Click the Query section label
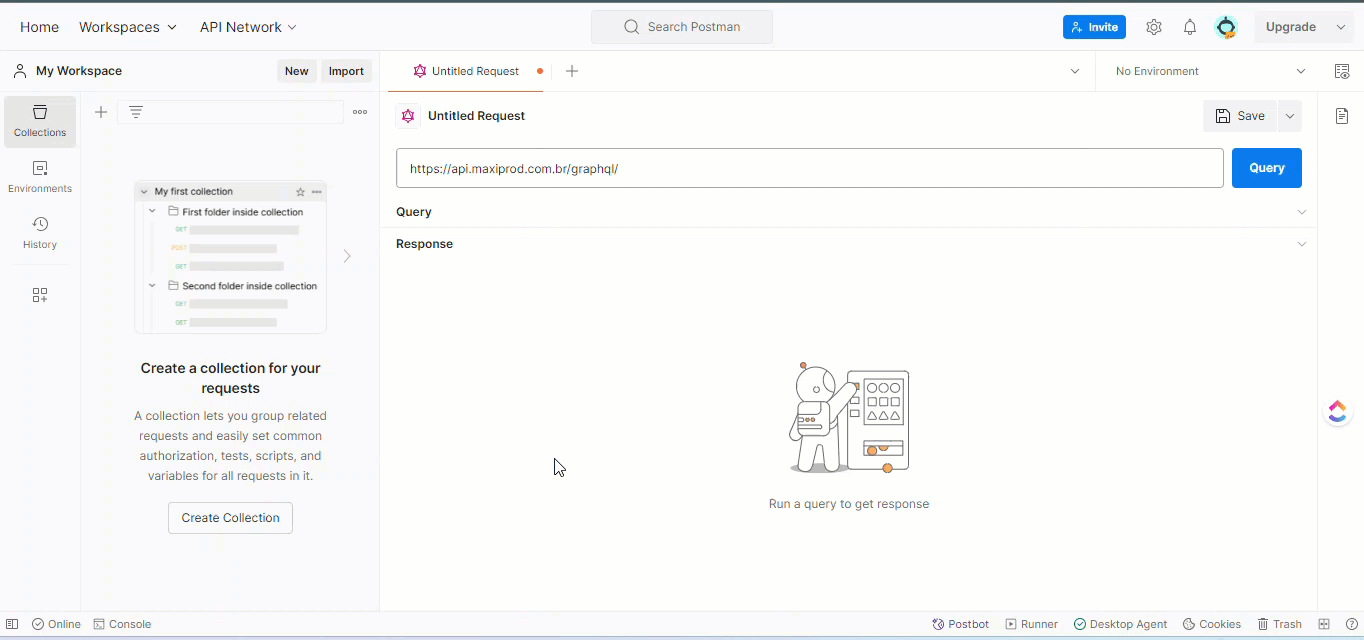The height and width of the screenshot is (640, 1364). pyautogui.click(x=414, y=212)
